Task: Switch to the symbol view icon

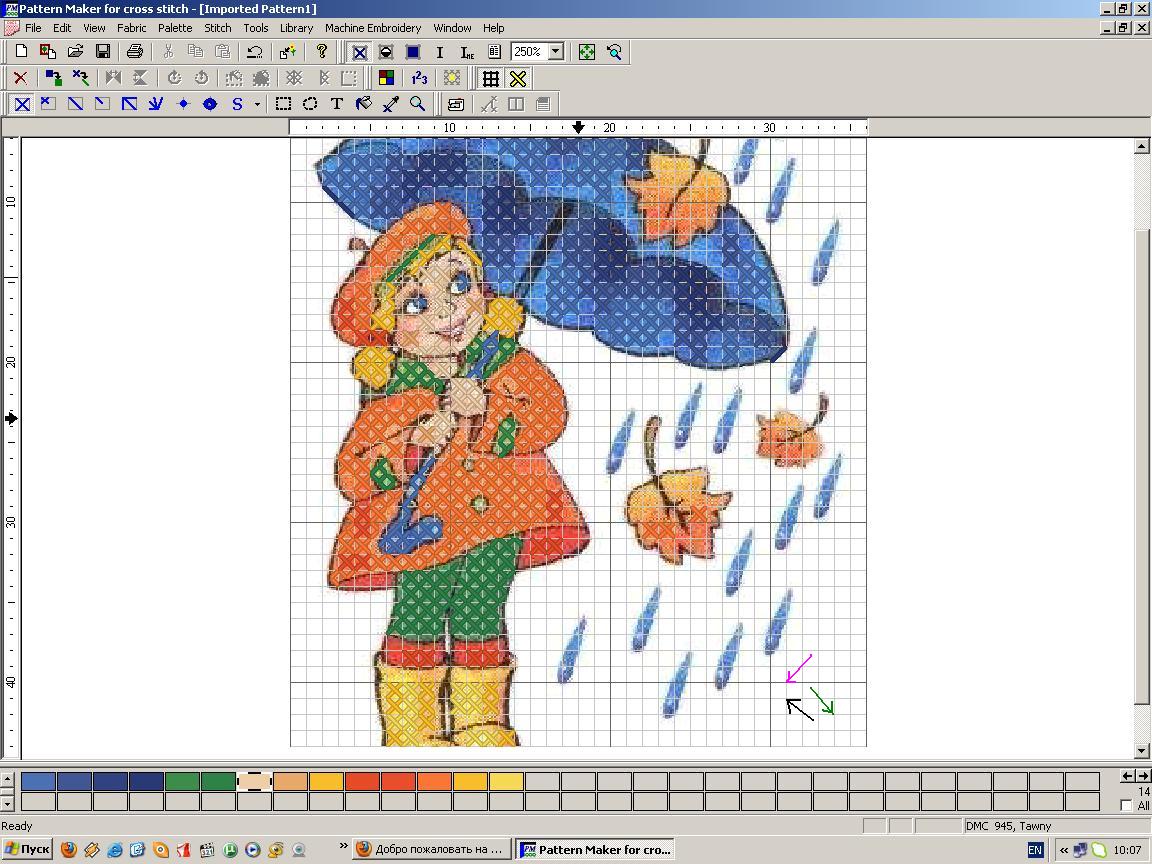Action: coord(386,52)
